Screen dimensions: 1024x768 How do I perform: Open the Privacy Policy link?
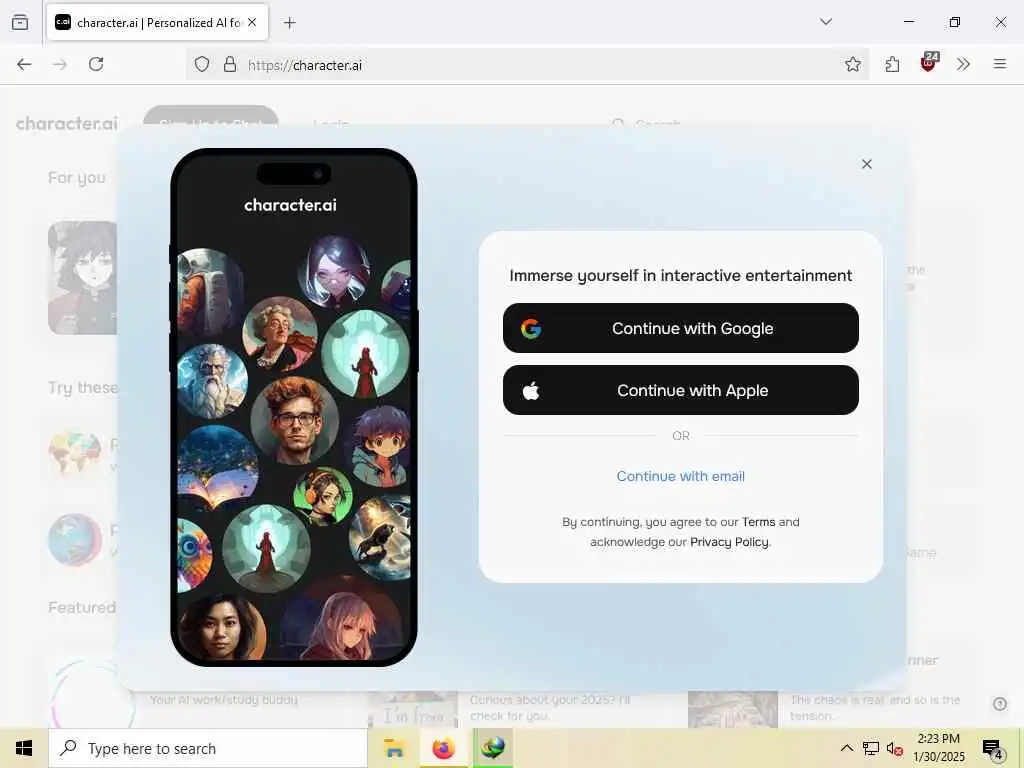tap(729, 542)
